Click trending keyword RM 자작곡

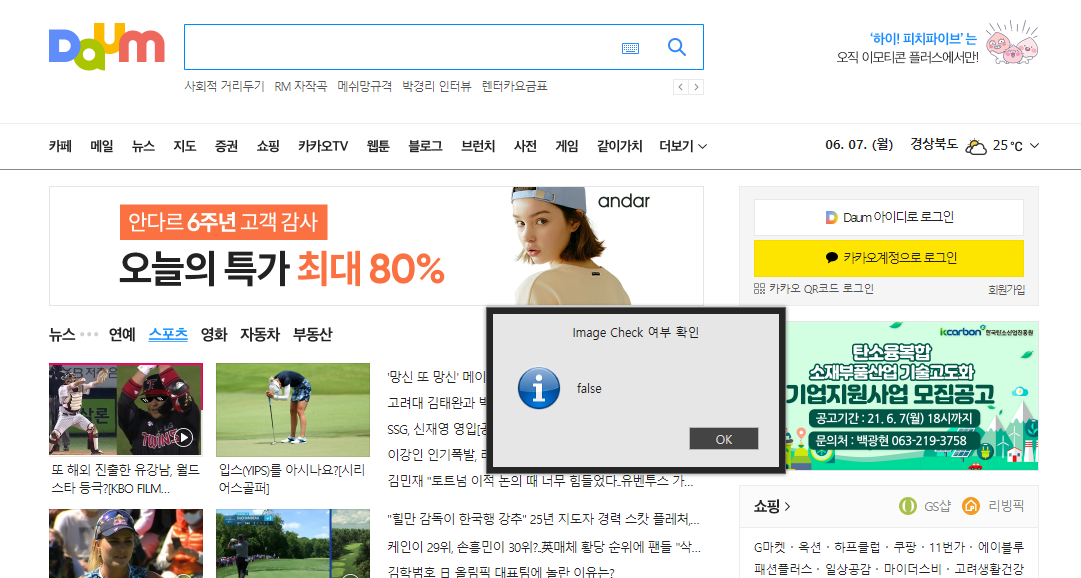coord(301,86)
